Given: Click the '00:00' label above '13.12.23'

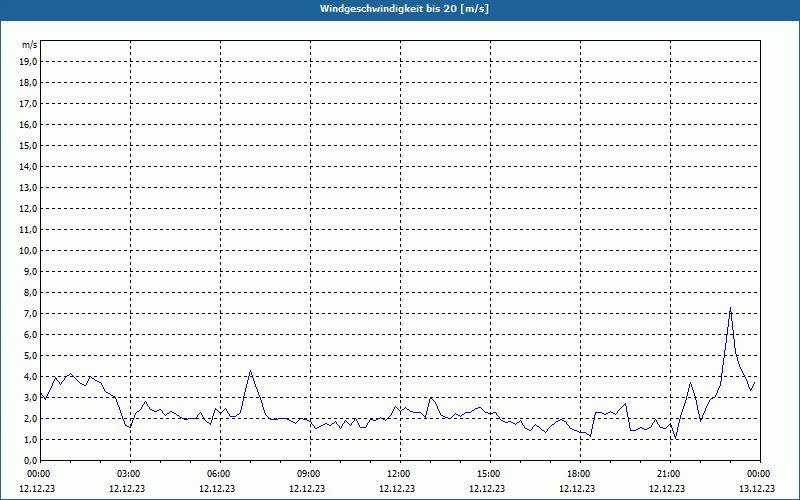Looking at the screenshot, I should 760,474.
